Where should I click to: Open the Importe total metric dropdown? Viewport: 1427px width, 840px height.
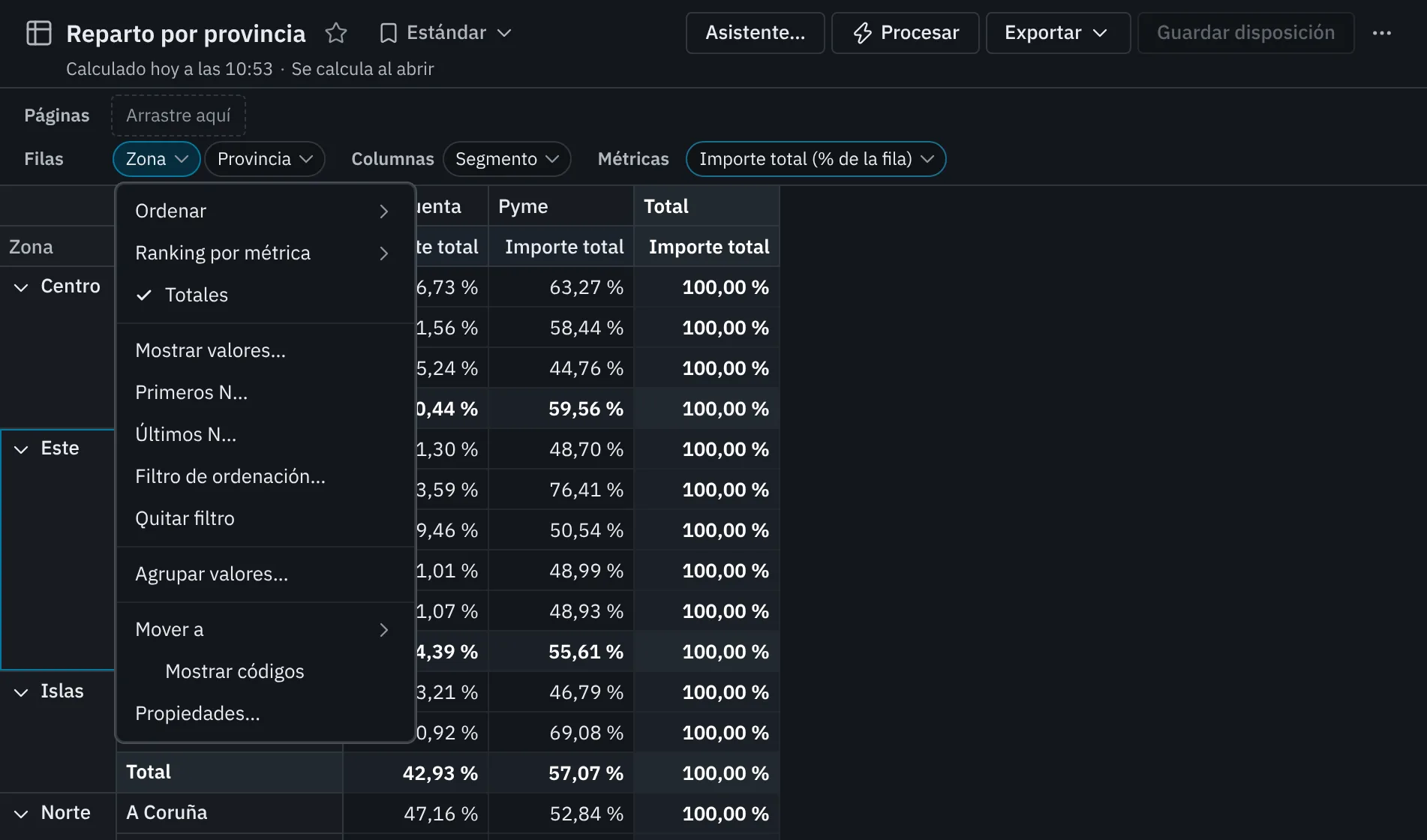click(x=816, y=159)
